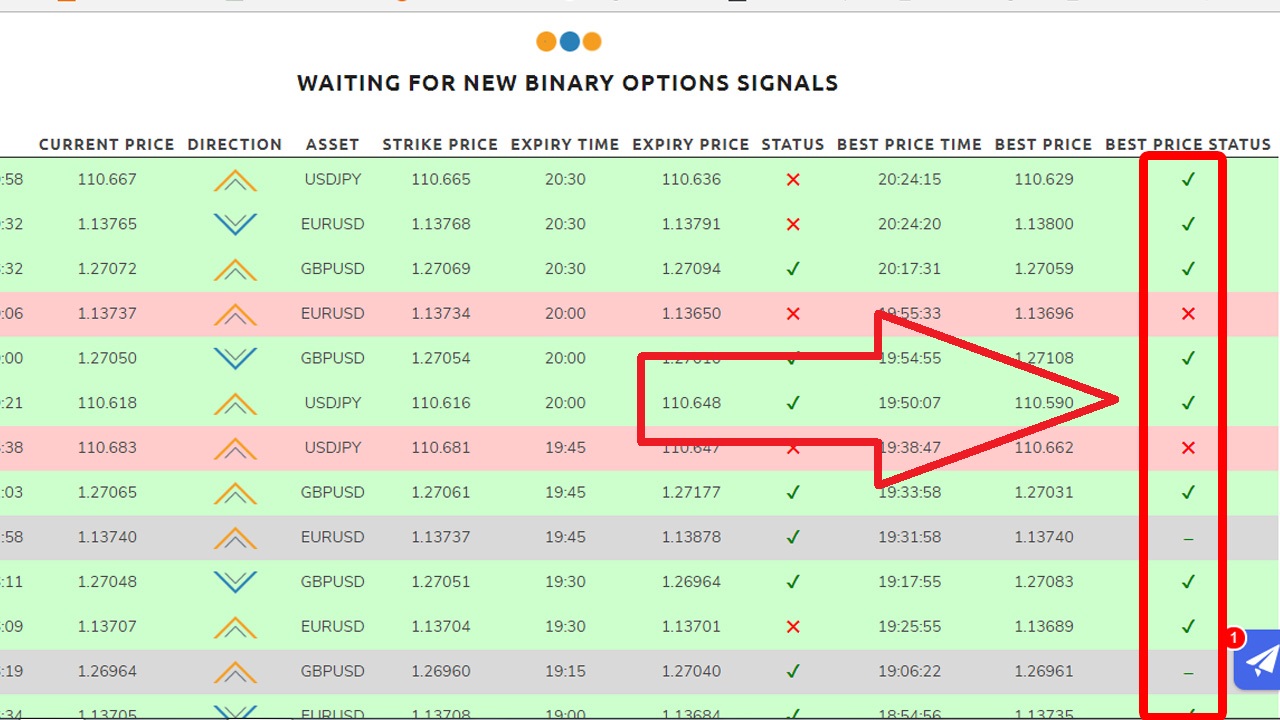Click the up direction arrow in the 1.13740 EURUSD row
This screenshot has height=720, width=1280.
(x=235, y=537)
